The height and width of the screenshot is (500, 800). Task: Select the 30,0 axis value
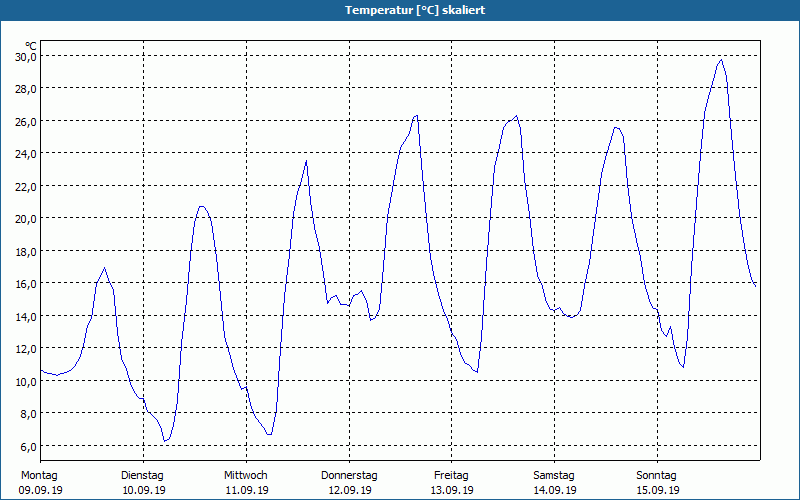(x=26, y=56)
